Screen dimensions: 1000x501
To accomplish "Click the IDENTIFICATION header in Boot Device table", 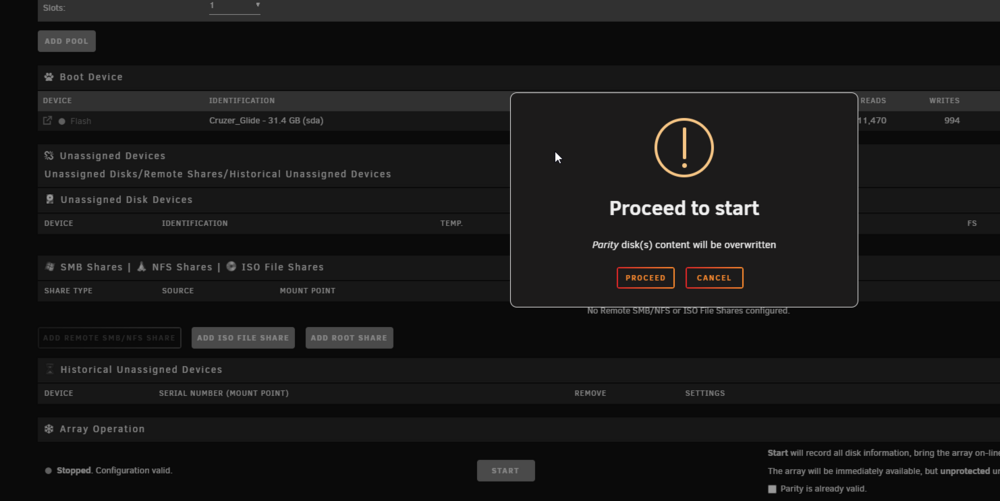I will (242, 101).
